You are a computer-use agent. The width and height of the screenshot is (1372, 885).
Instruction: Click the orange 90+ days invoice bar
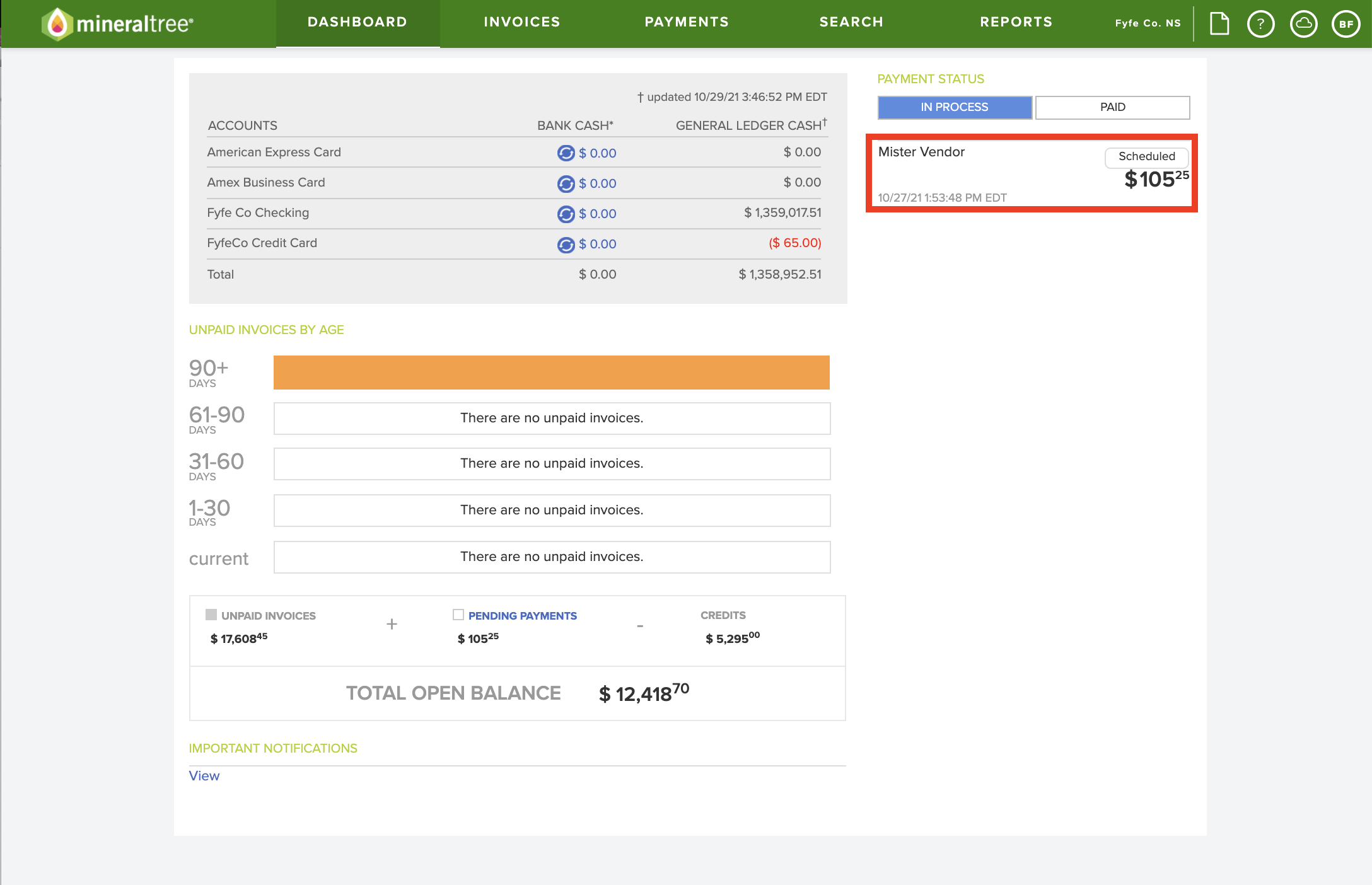(x=551, y=373)
